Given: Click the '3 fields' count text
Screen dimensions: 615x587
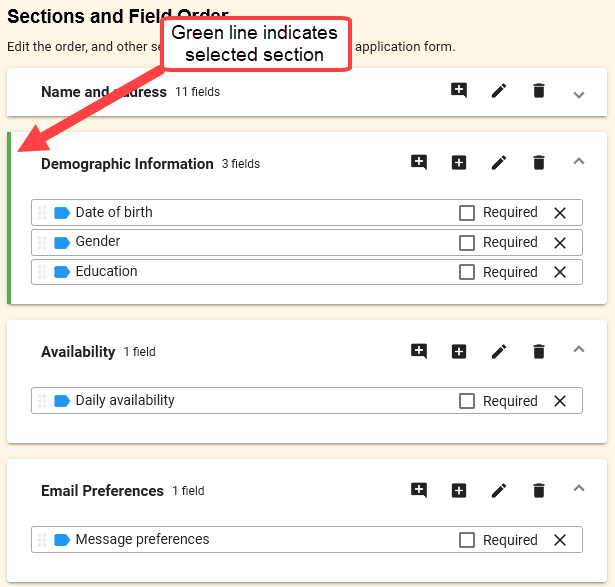Looking at the screenshot, I should (241, 164).
